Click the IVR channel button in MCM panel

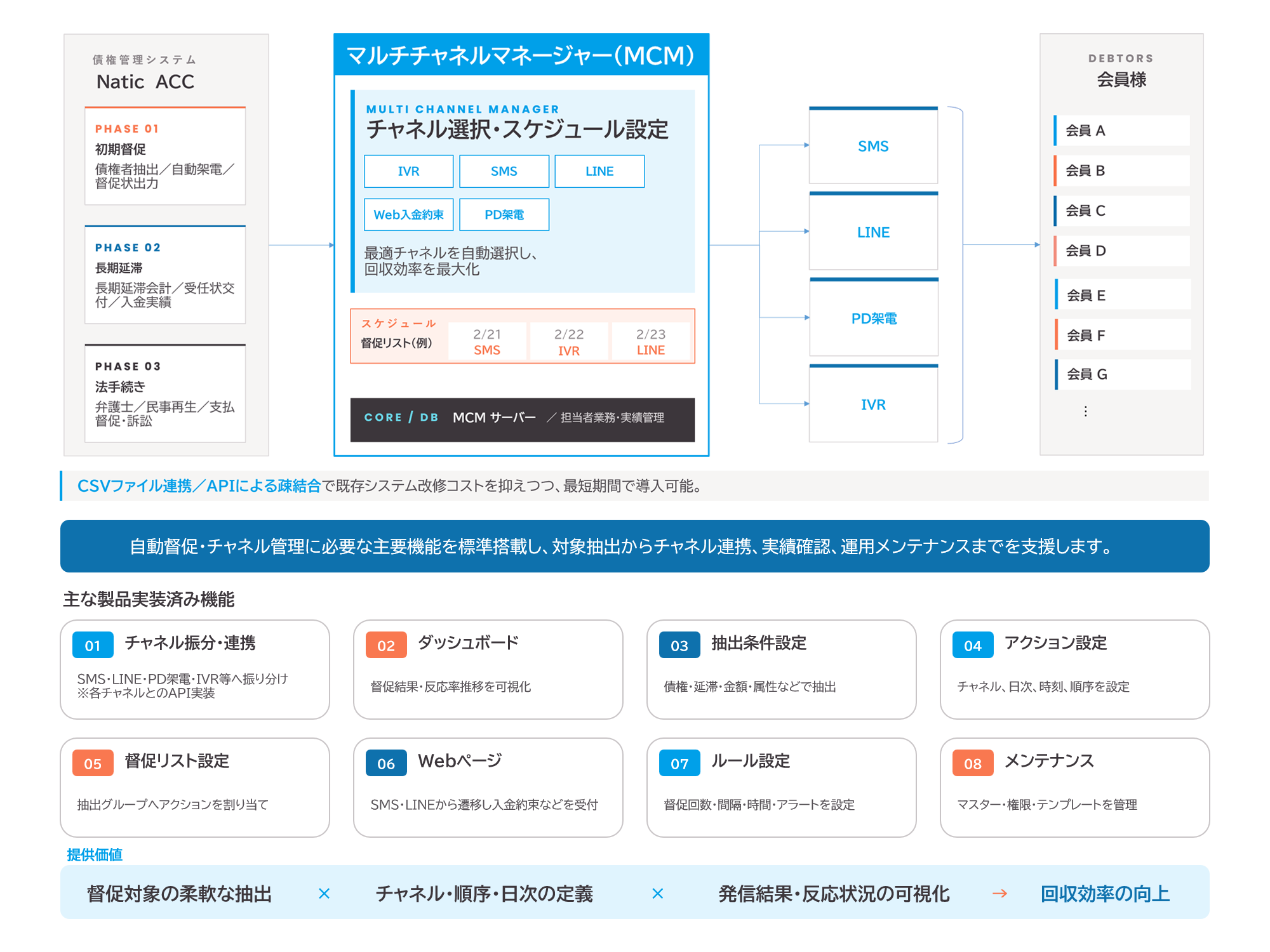coord(408,171)
